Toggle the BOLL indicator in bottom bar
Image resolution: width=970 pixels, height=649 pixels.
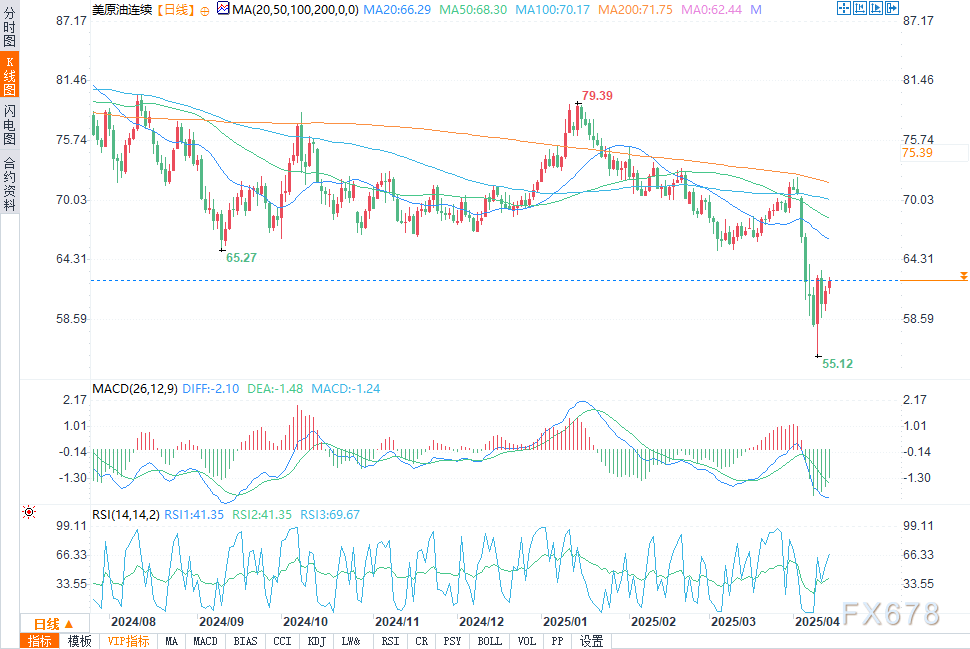click(490, 641)
